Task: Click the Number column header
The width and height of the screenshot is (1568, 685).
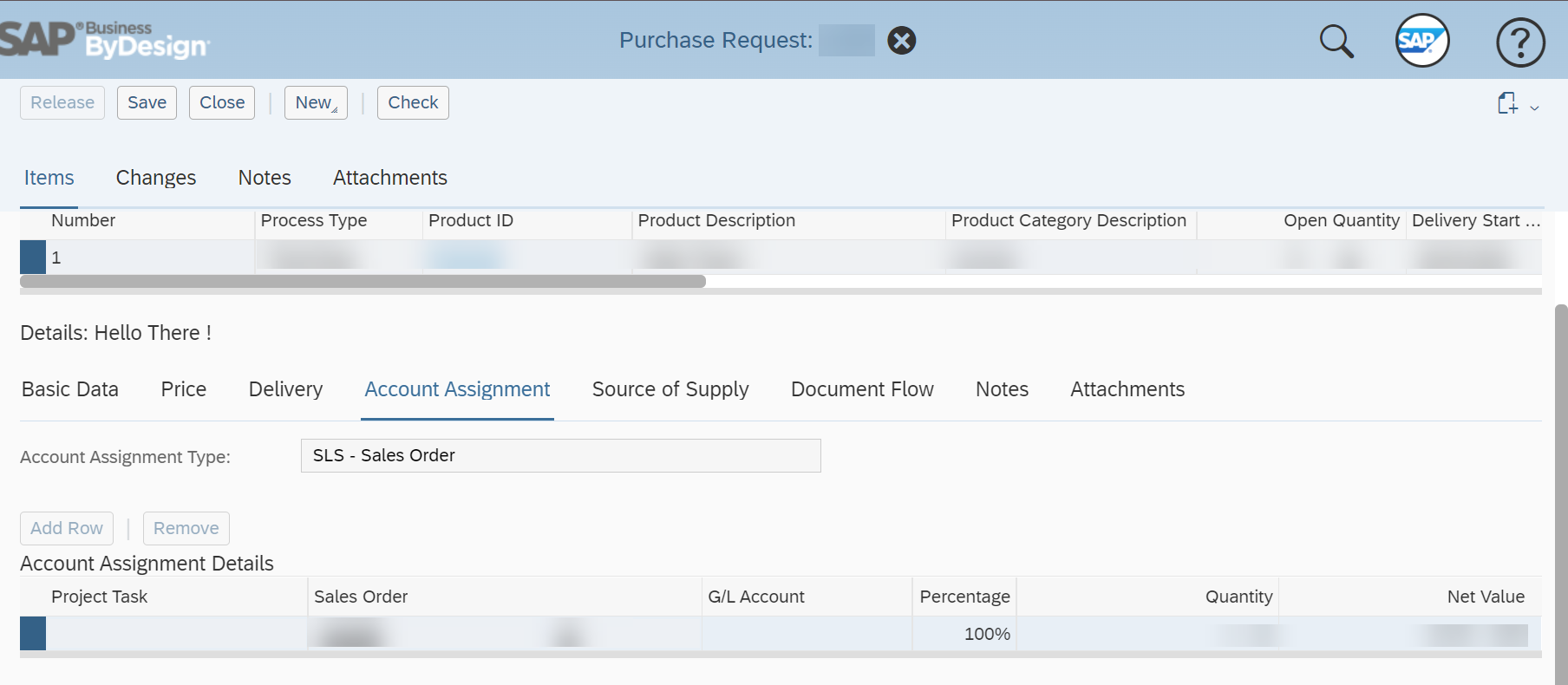Action: (83, 221)
